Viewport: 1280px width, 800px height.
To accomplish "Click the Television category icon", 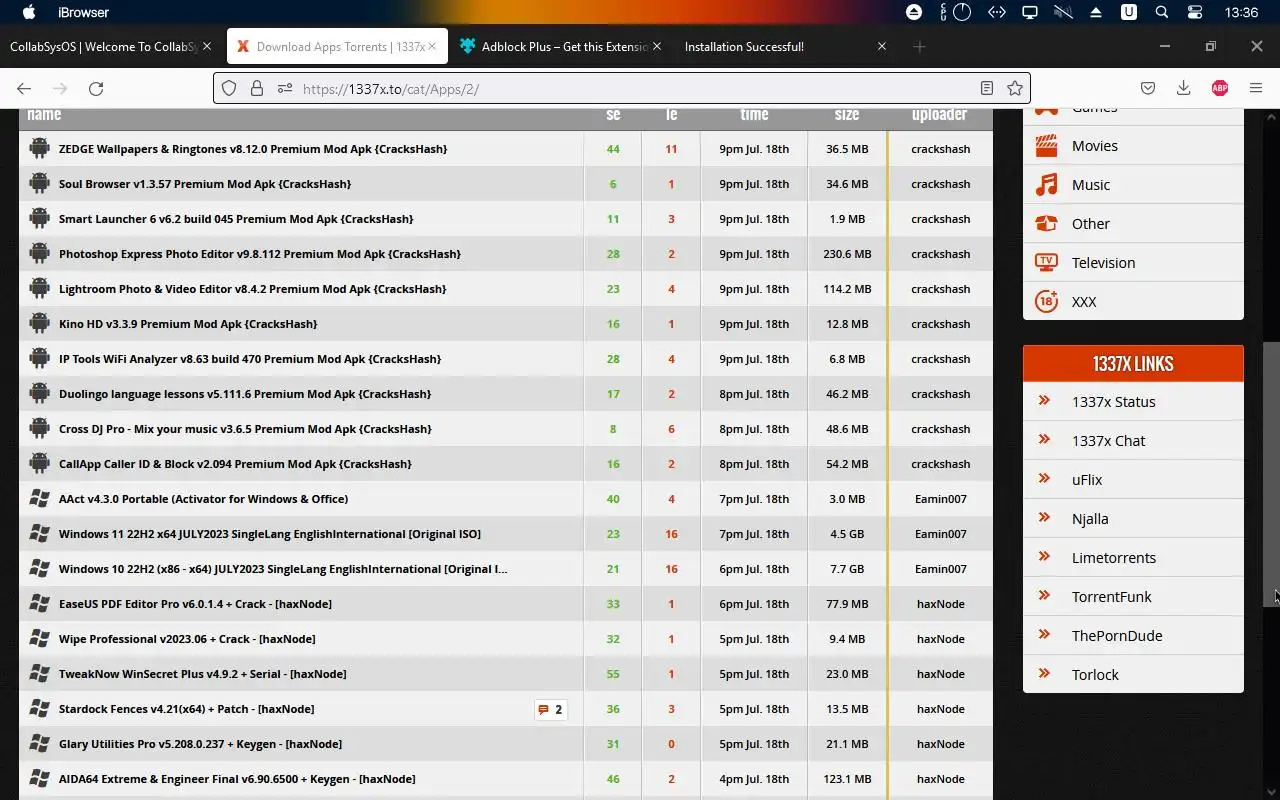I will coord(1046,263).
